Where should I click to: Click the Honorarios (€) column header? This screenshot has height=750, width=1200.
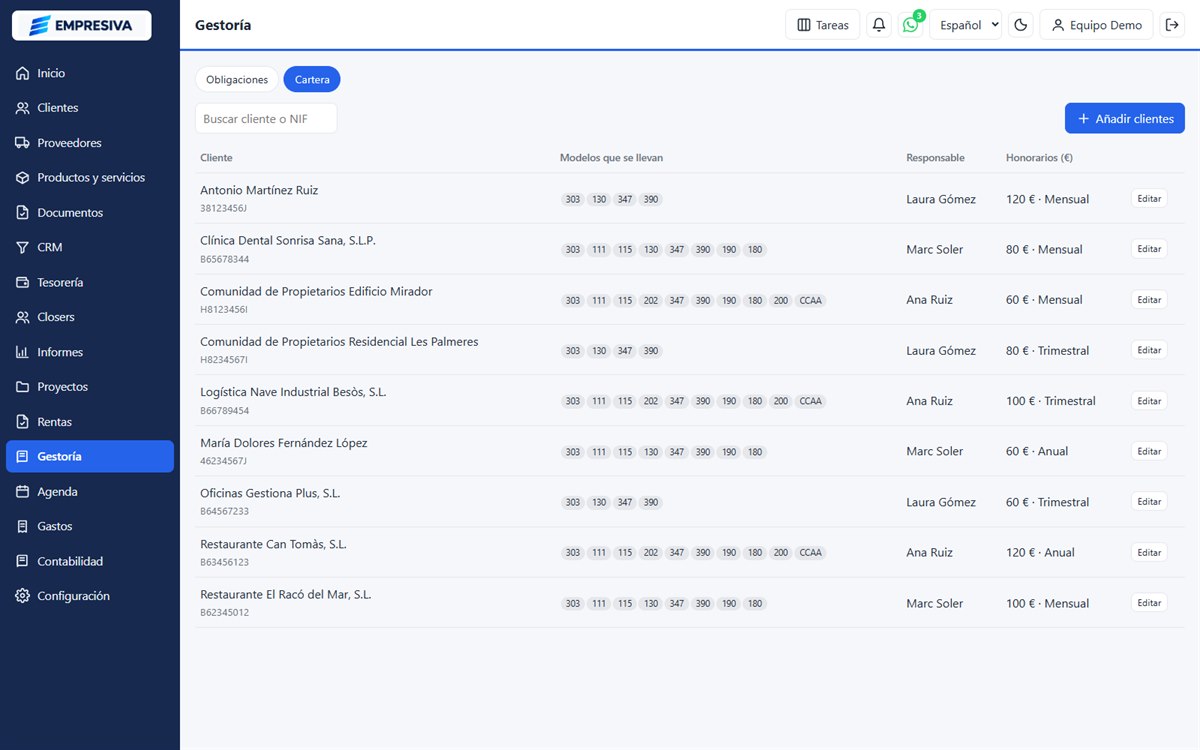click(1039, 158)
